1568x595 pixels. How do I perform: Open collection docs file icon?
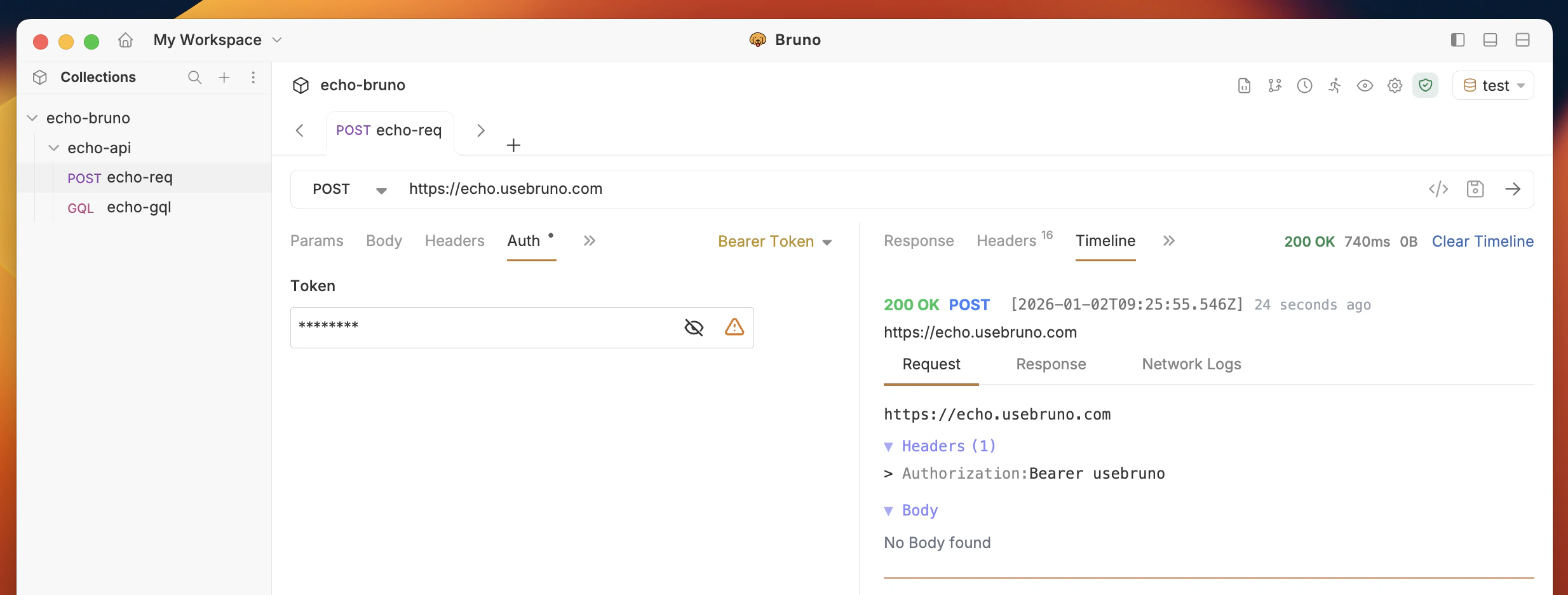point(1244,86)
